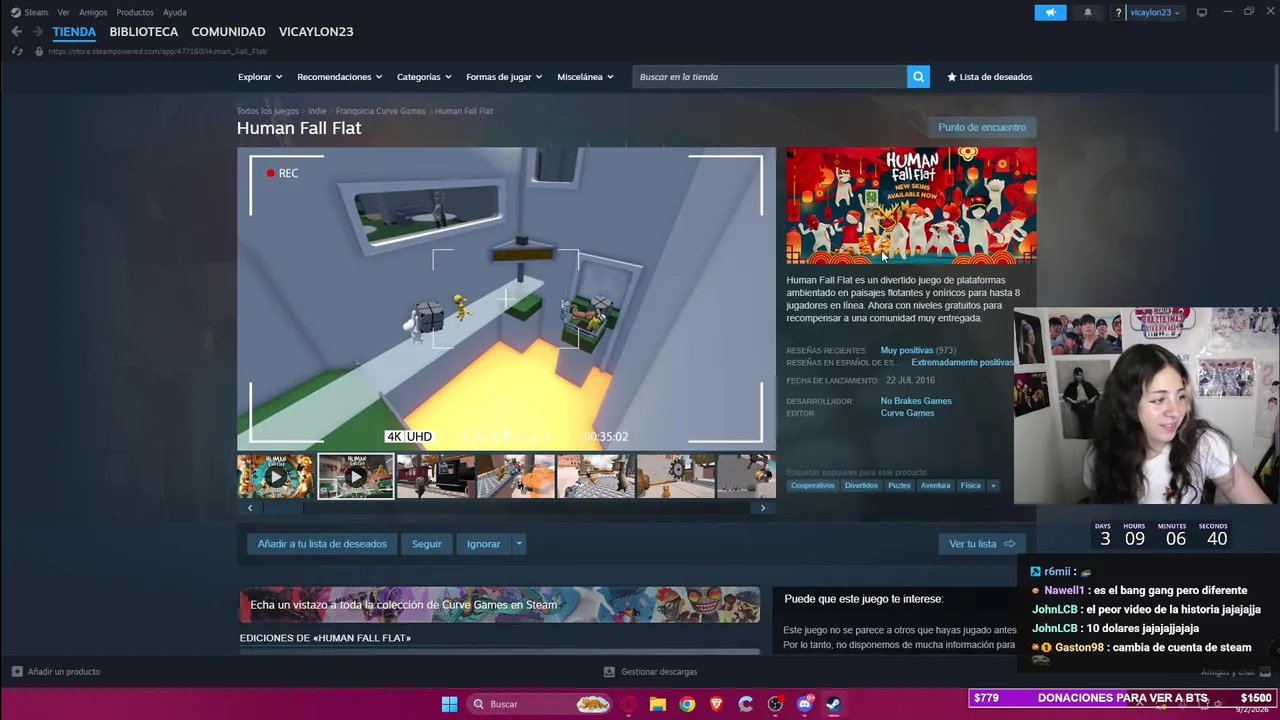Open the Amigos menu
Viewport: 1280px width, 720px height.
[93, 12]
